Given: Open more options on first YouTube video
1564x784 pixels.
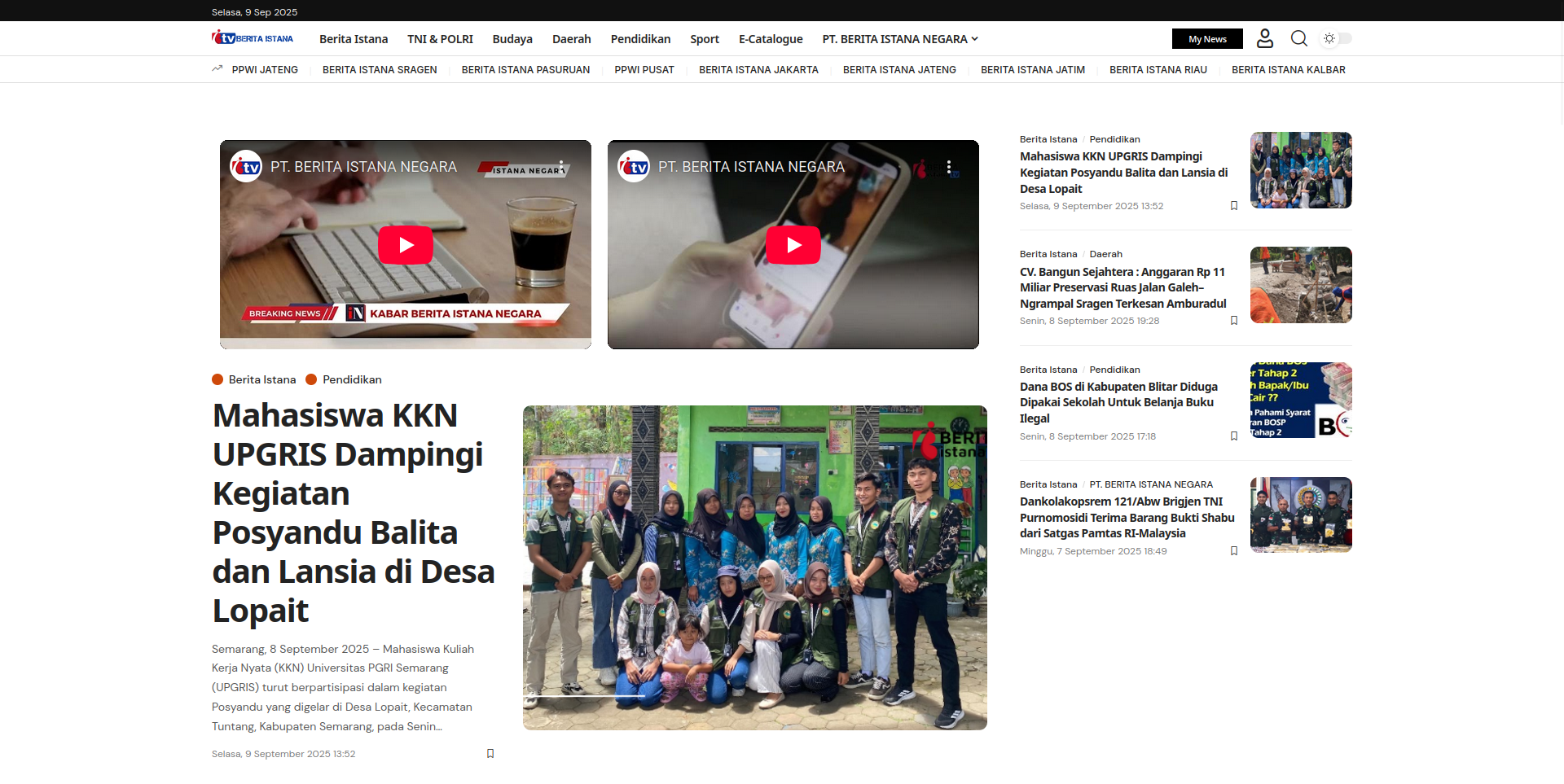Looking at the screenshot, I should [x=561, y=166].
